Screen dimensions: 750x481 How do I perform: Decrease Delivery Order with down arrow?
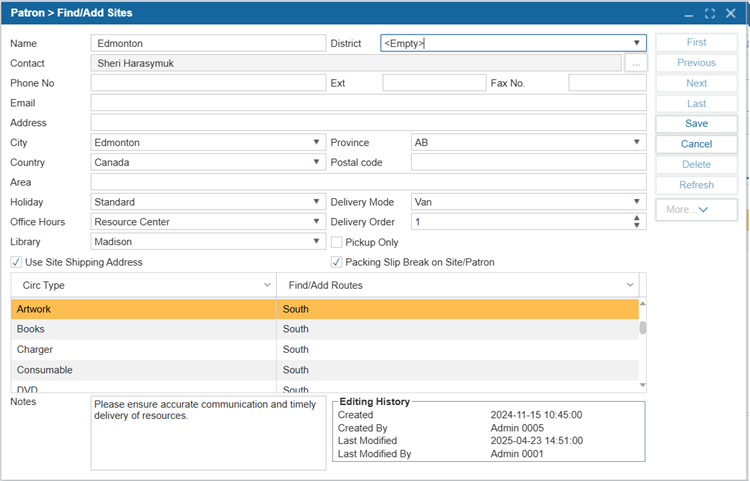click(x=637, y=226)
